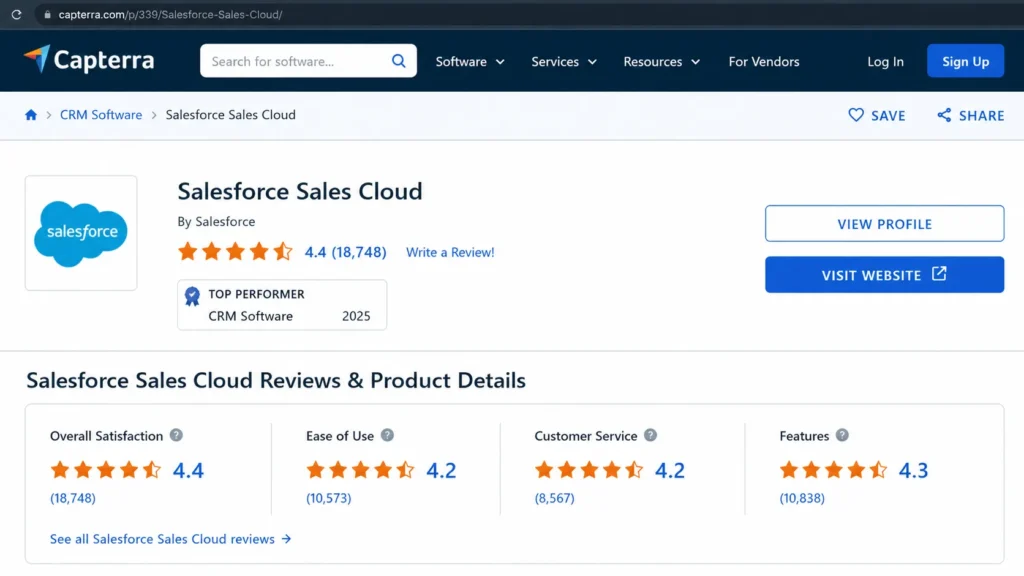Click the home breadcrumb icon
This screenshot has width=1024, height=576.
pyautogui.click(x=31, y=115)
